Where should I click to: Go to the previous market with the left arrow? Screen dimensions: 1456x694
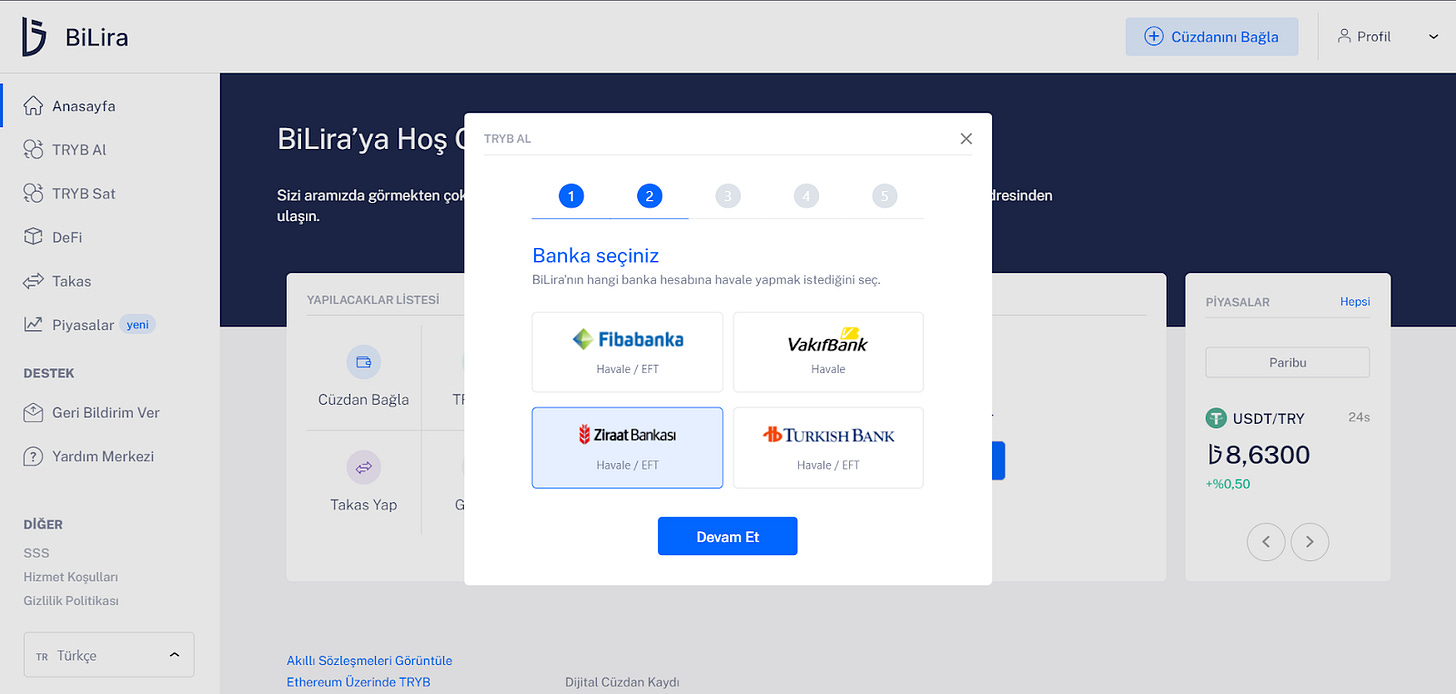tap(1266, 542)
